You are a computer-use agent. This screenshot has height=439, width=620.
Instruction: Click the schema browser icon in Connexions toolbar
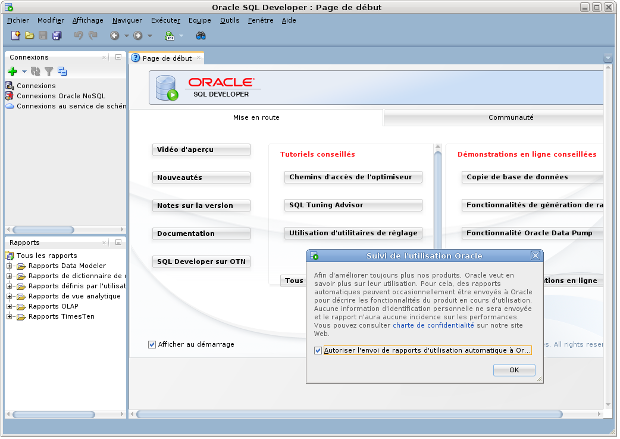(x=62, y=72)
